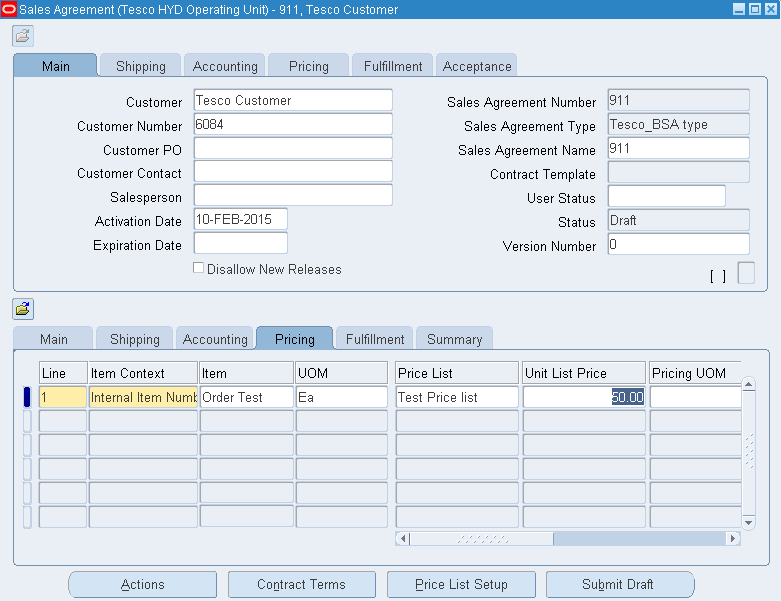Click the Ea UOM cell

pos(342,397)
